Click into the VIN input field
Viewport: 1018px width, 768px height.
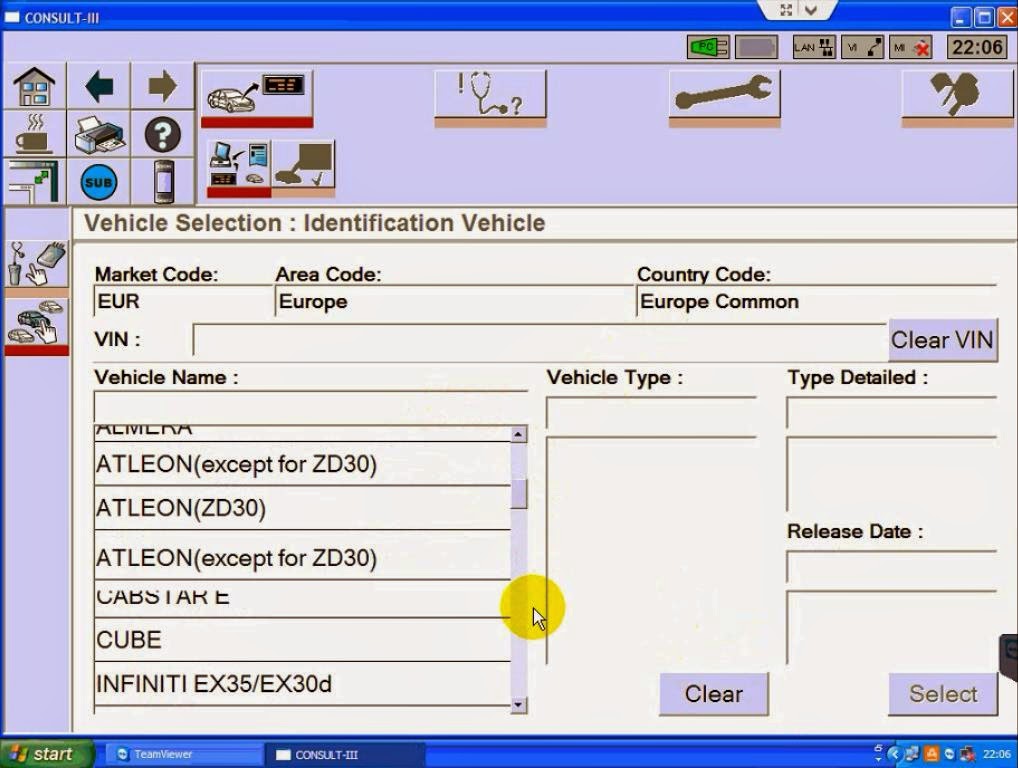coord(540,340)
